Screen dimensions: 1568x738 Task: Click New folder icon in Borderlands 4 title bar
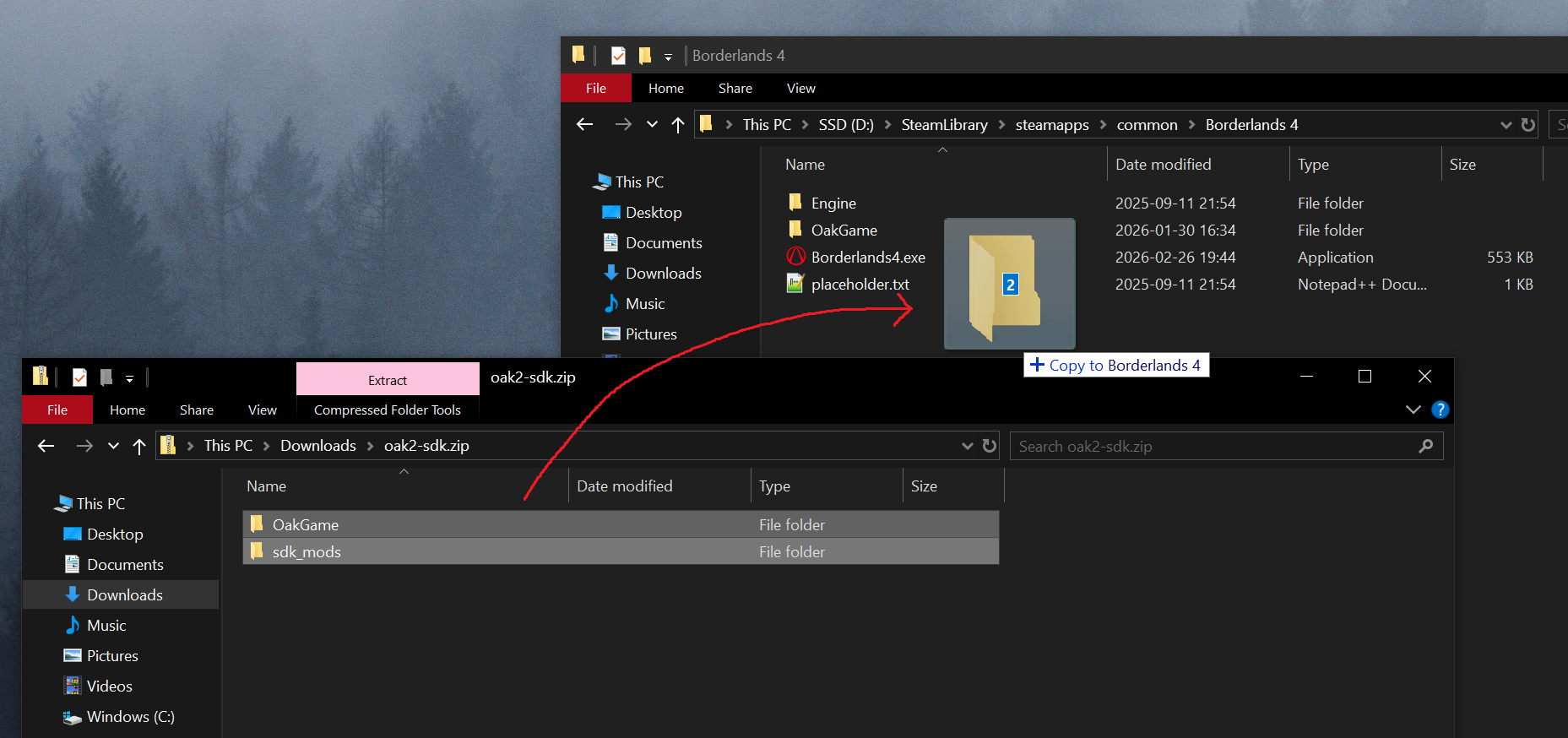645,56
